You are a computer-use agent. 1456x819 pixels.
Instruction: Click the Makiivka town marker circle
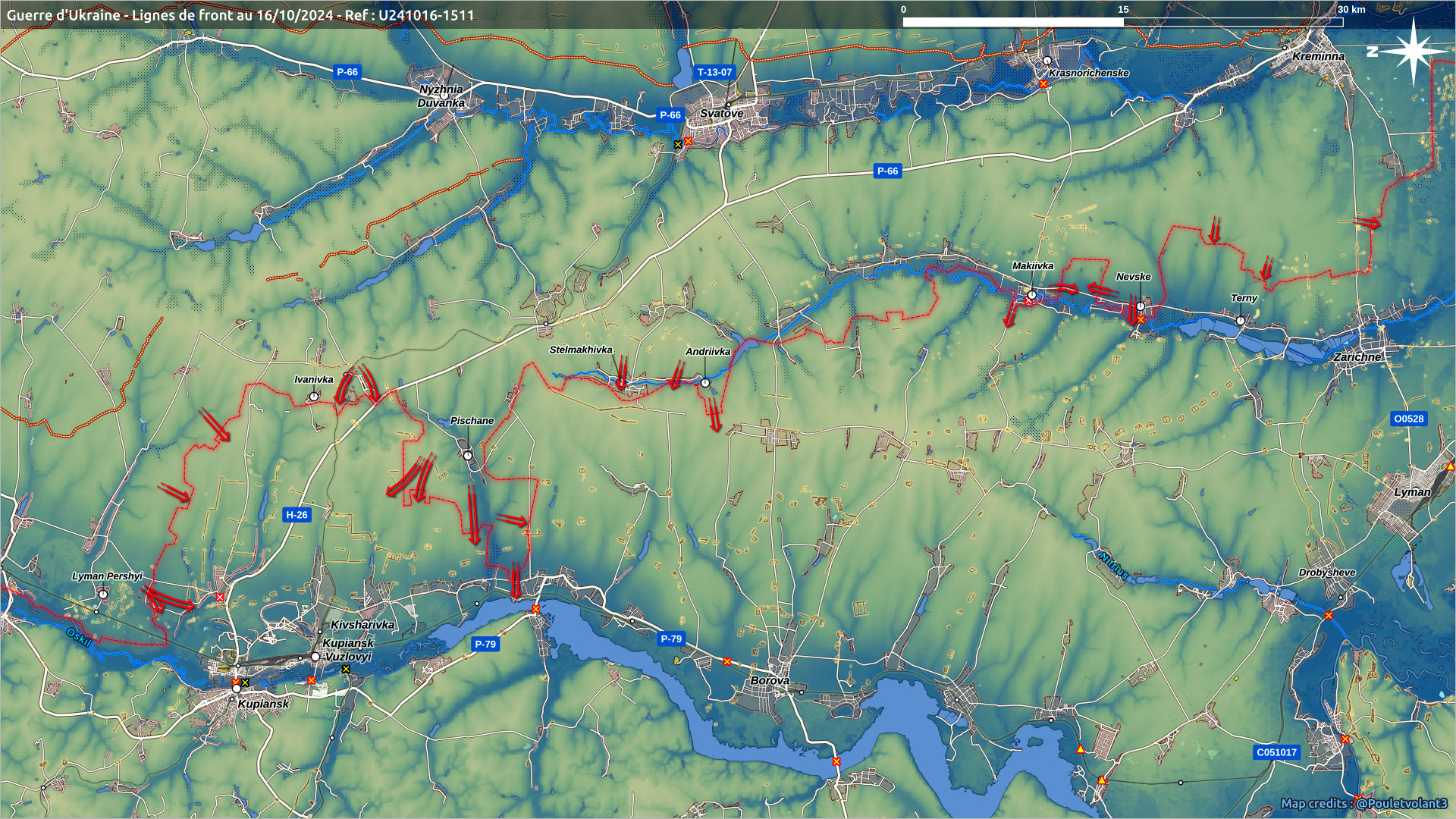[x=1032, y=294]
